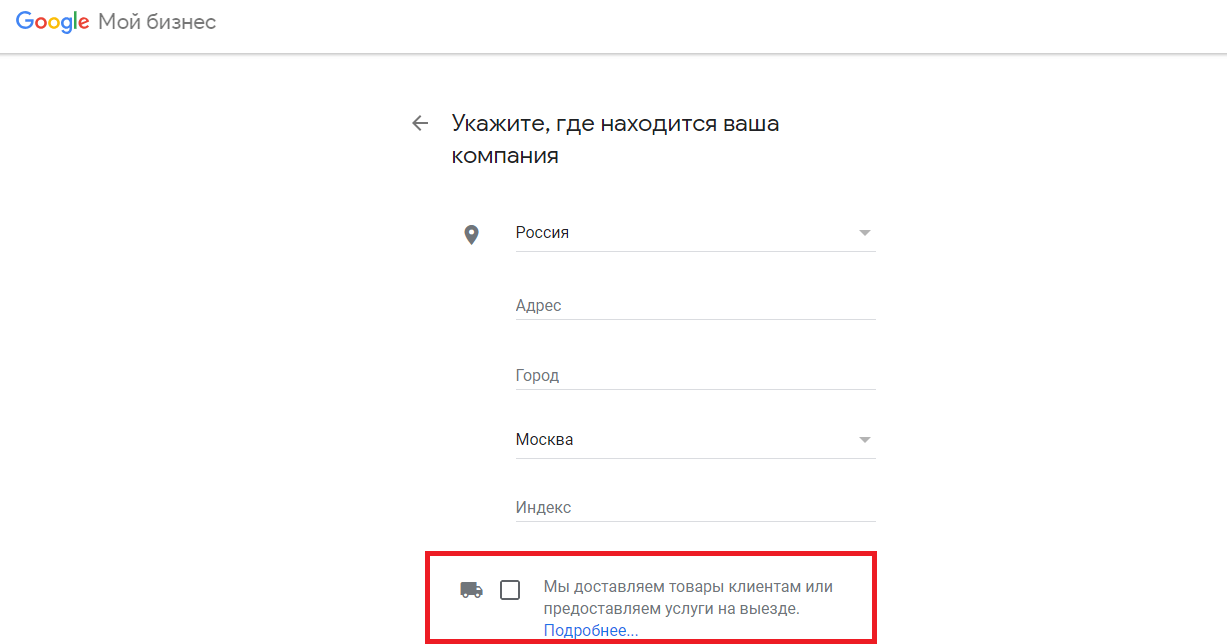The image size is (1227, 644).
Task: Click the truck icon beside the delivery checkbox
Action: coord(470,590)
